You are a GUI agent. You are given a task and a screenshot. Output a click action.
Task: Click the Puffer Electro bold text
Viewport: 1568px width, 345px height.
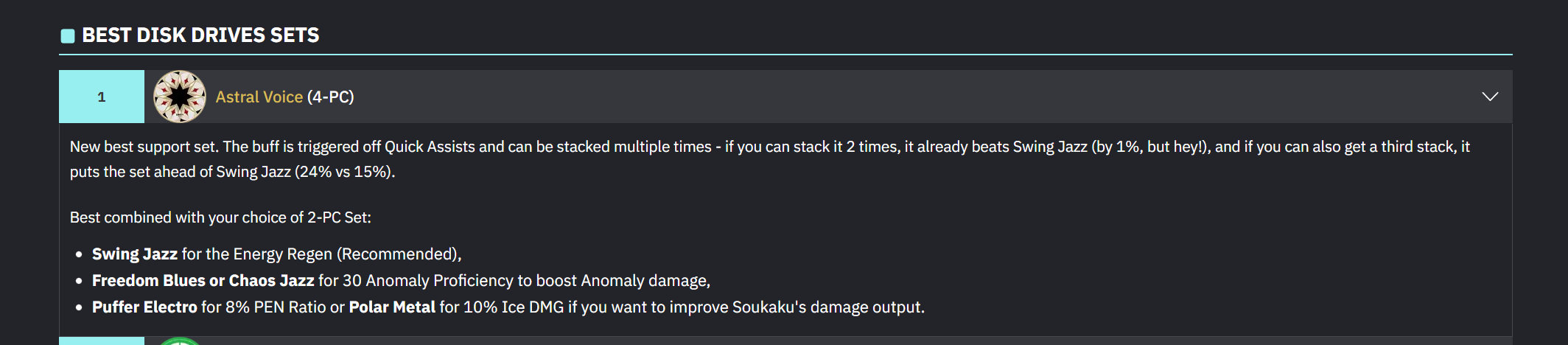tap(145, 307)
